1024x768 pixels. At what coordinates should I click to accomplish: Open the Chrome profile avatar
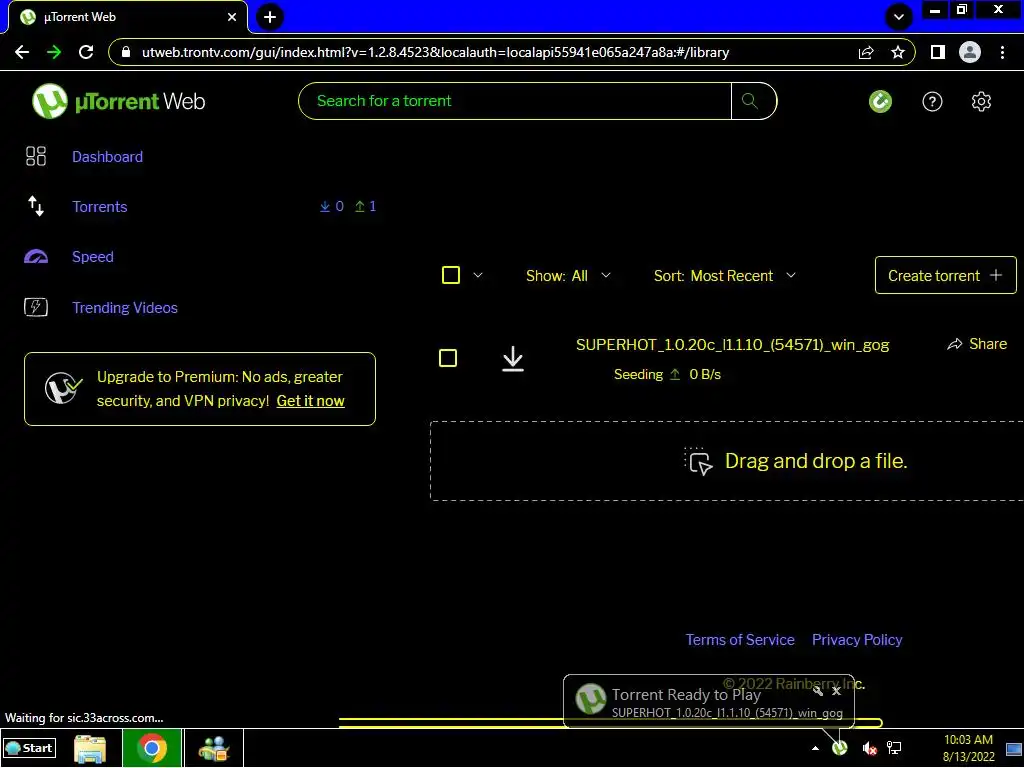pos(970,52)
